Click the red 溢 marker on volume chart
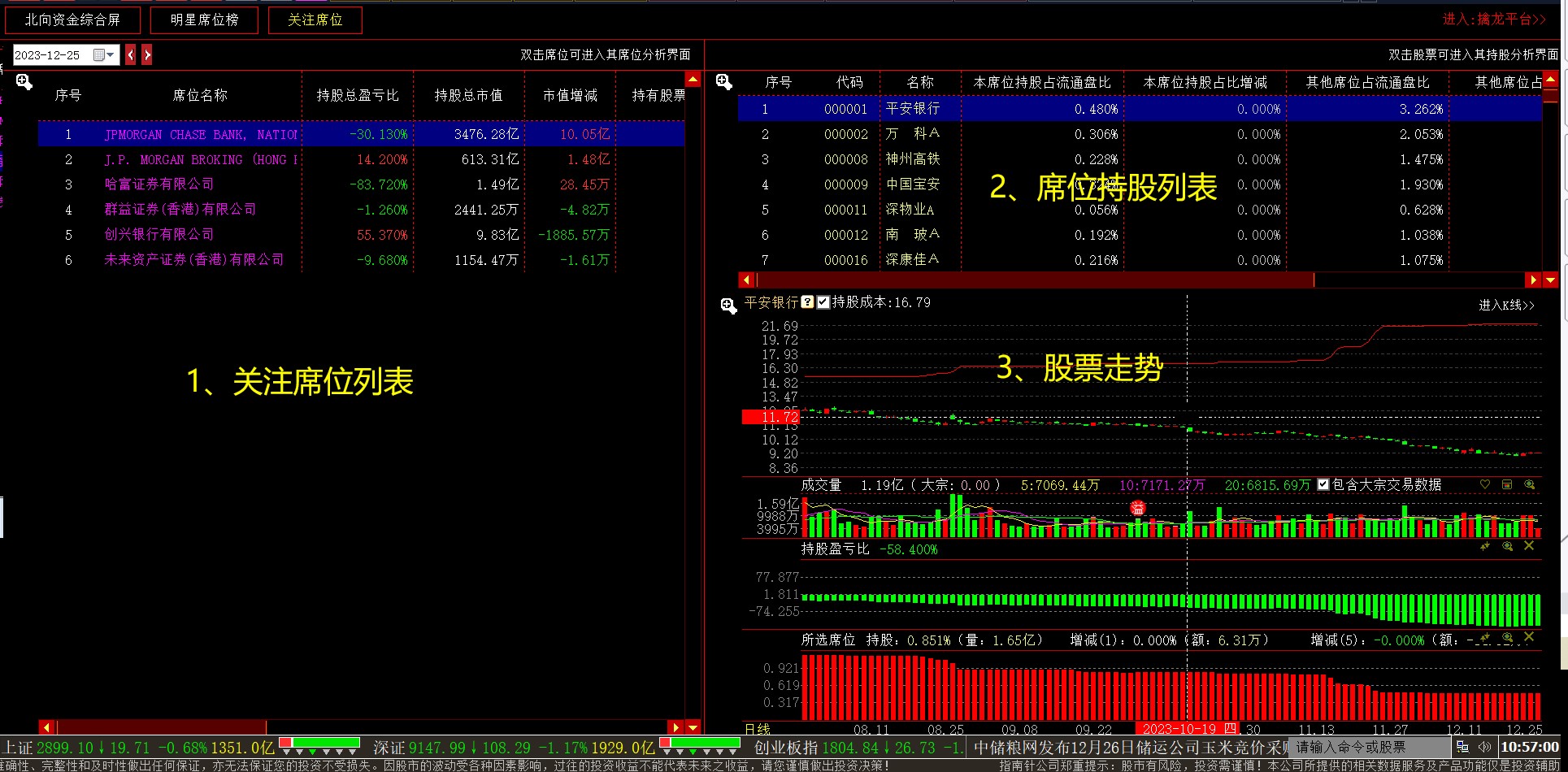This screenshot has height=772, width=1568. 1138,508
